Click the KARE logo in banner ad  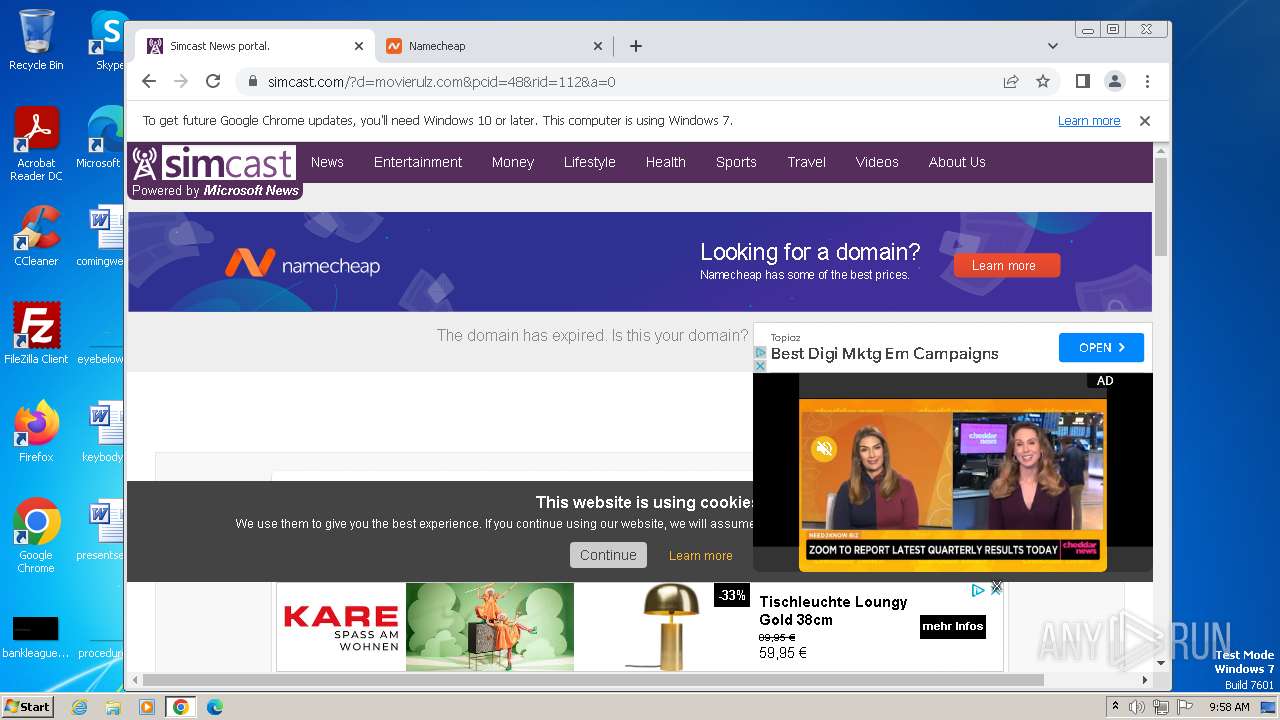click(x=341, y=627)
